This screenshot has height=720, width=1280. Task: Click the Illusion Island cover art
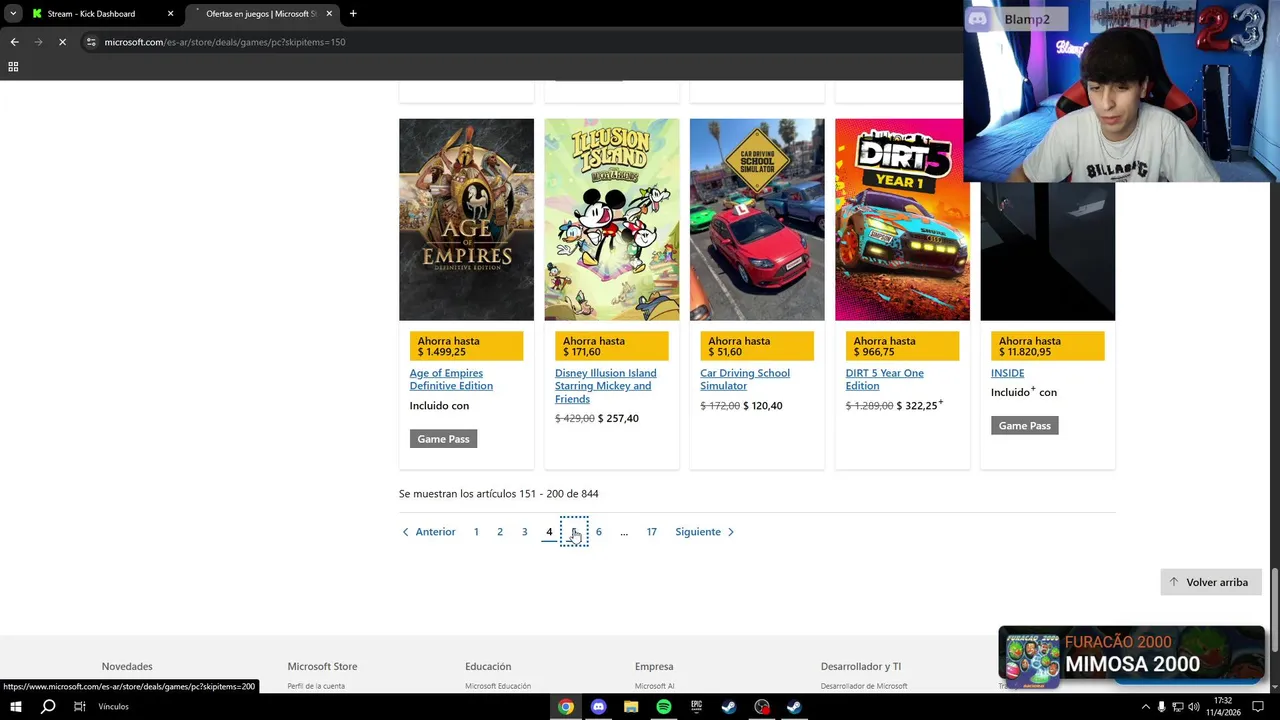[611, 220]
